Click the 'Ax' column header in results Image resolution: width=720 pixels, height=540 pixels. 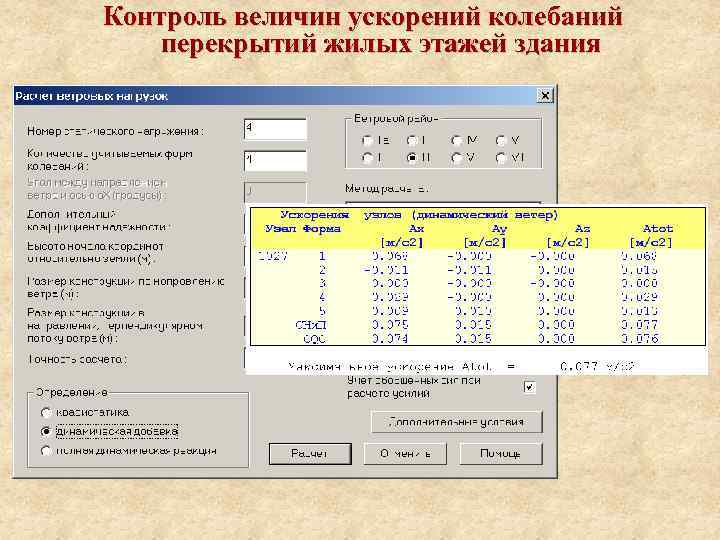point(416,228)
